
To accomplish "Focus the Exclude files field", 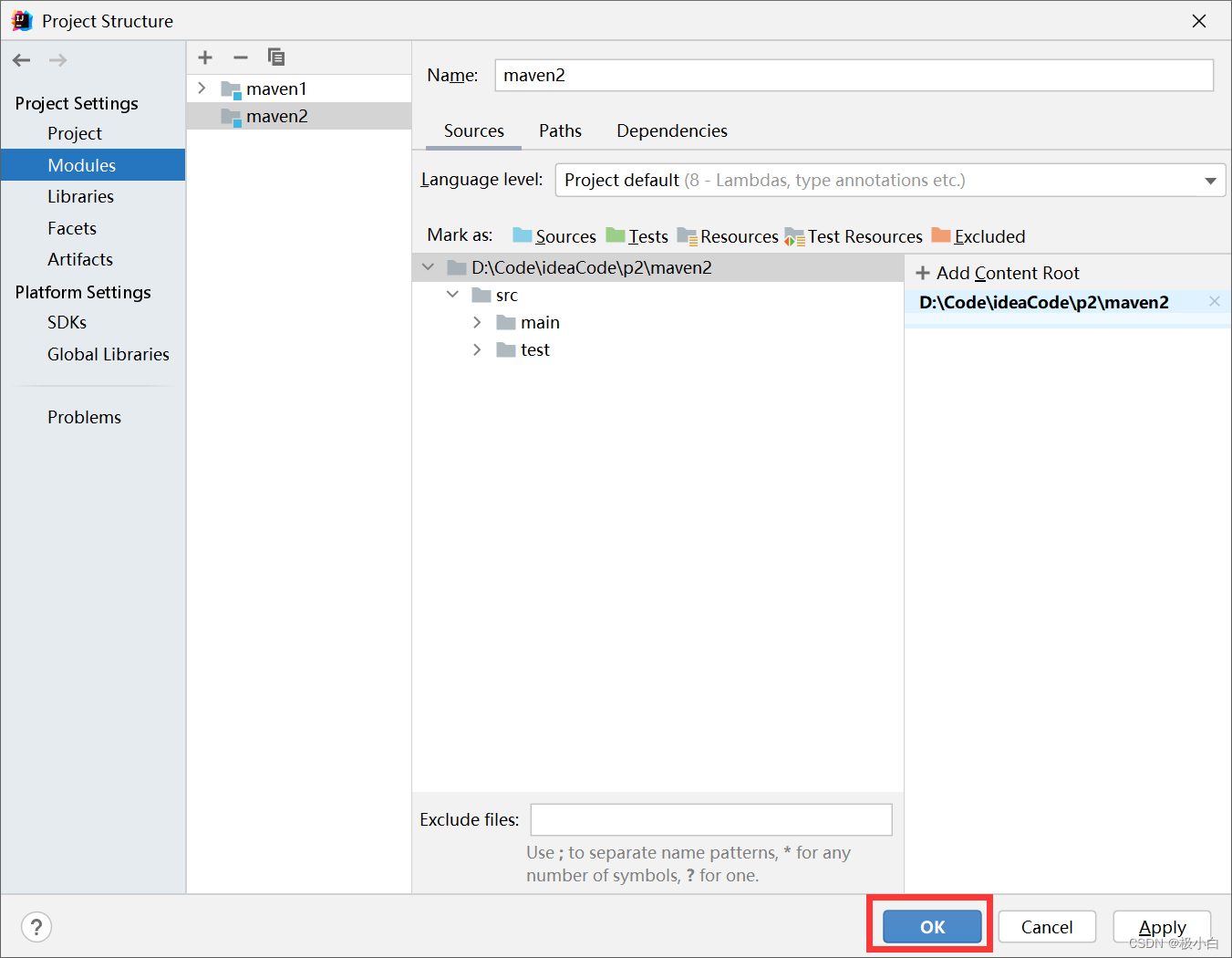I will 711,819.
